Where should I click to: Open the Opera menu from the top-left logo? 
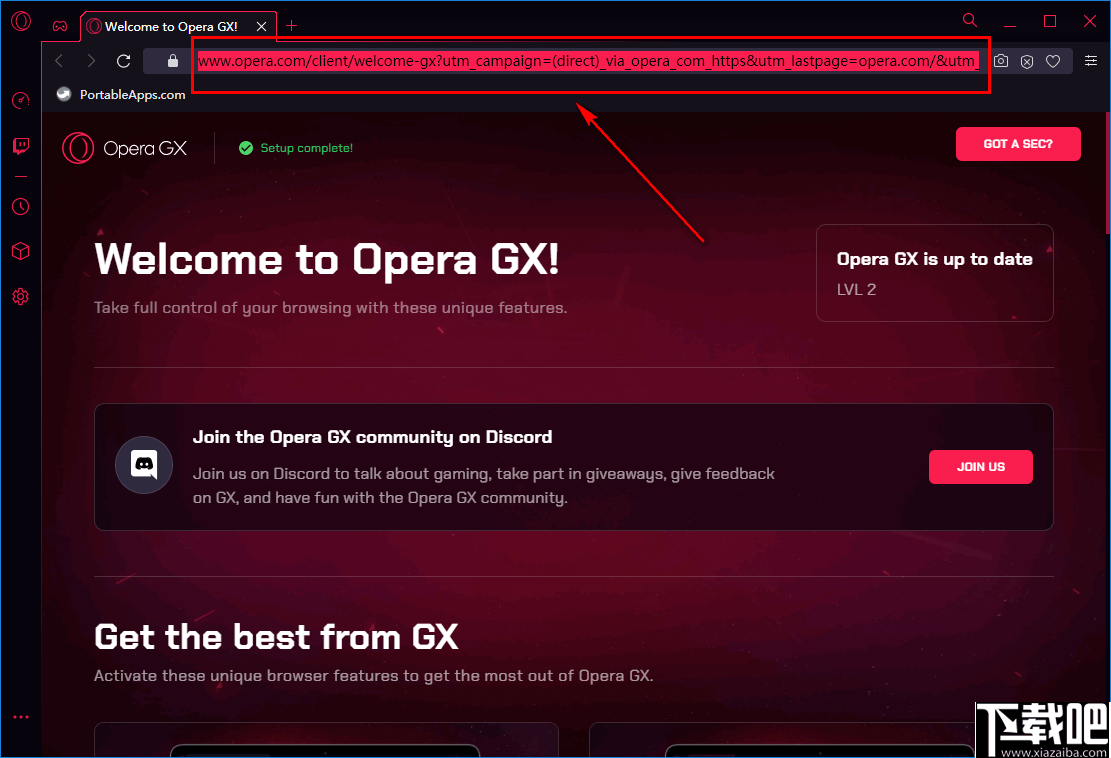[21, 21]
